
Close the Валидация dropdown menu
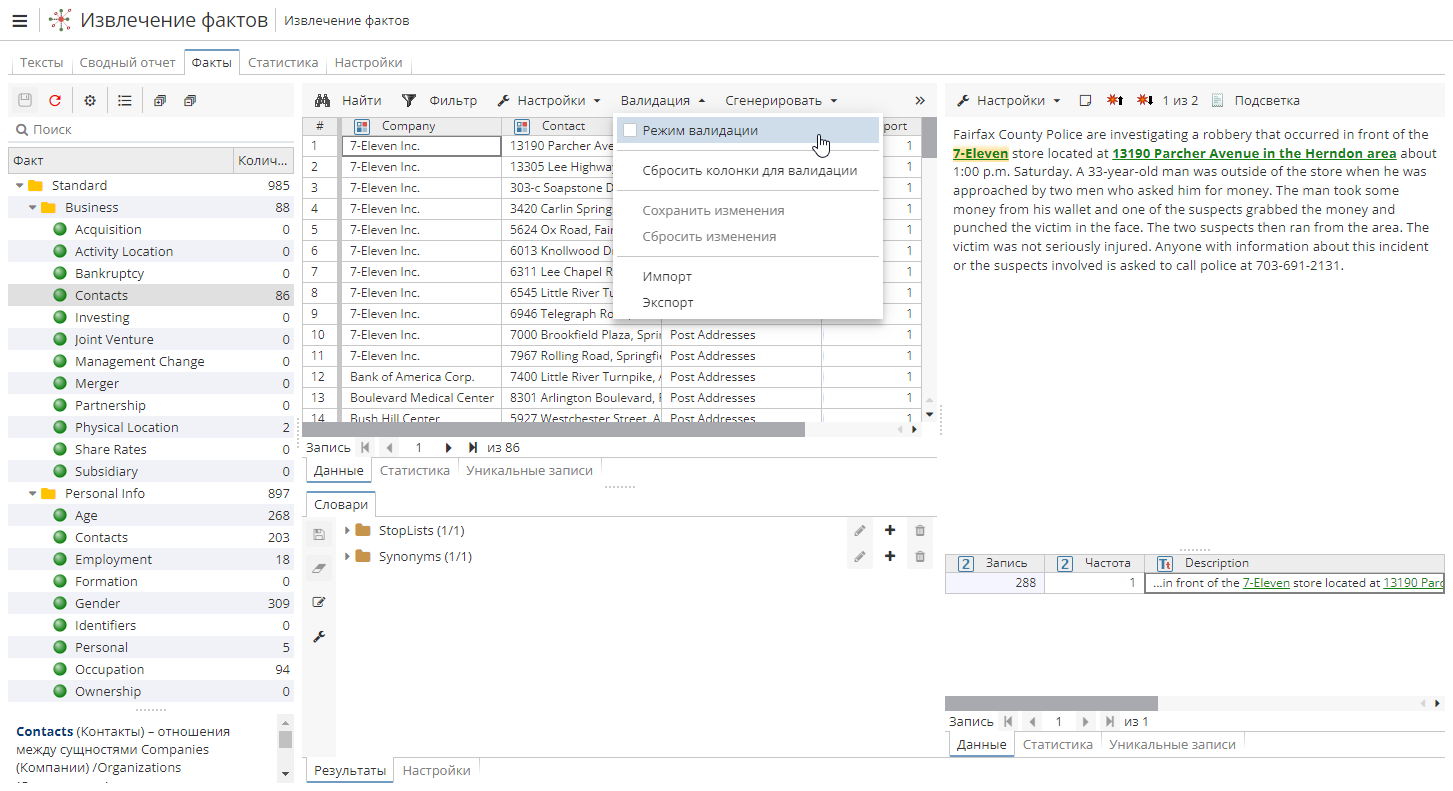662,101
